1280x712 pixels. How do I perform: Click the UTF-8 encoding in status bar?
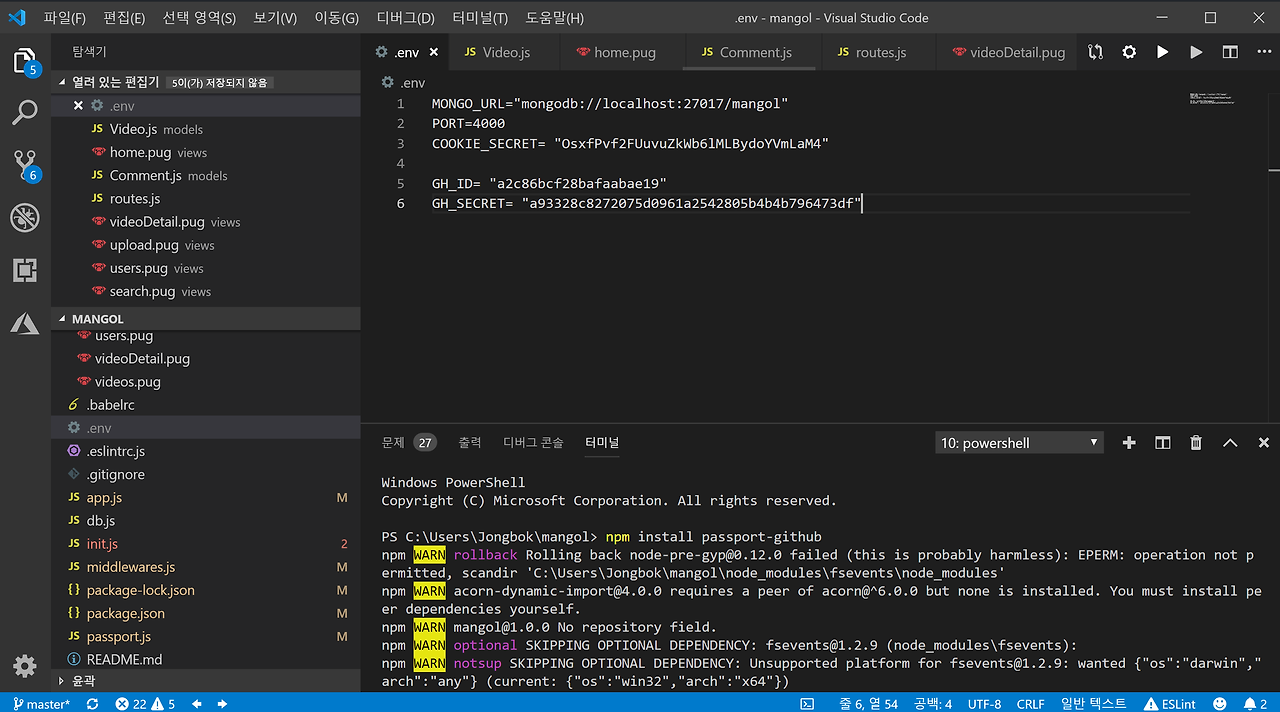984,704
